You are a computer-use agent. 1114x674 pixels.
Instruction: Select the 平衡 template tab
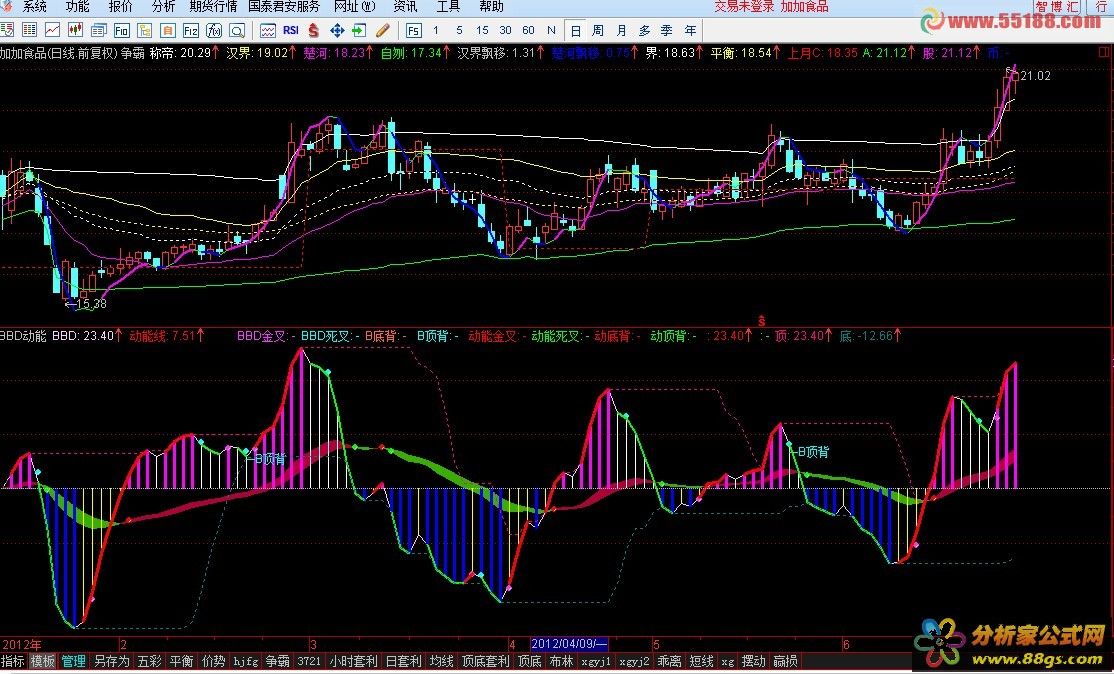tap(182, 661)
